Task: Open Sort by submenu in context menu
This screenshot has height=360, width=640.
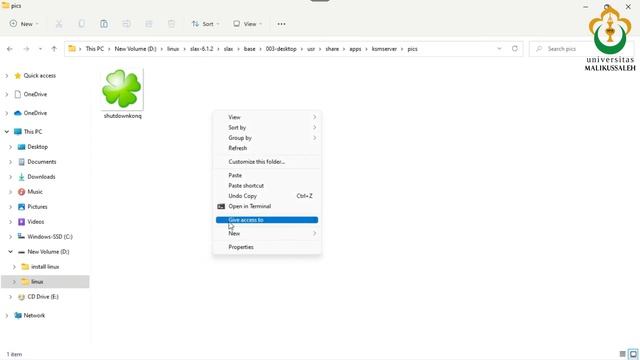Action: 267,128
